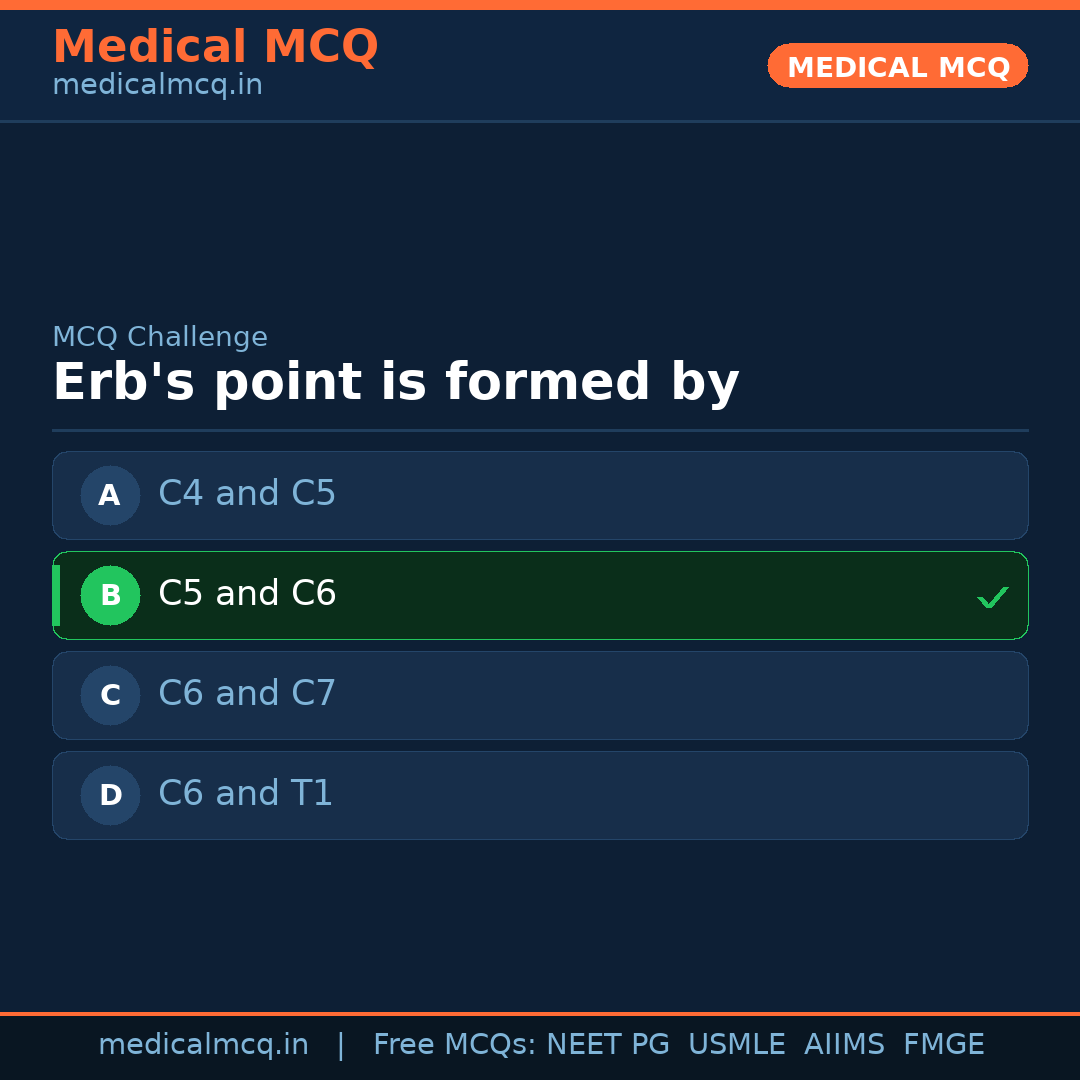The image size is (1080, 1080).
Task: Click the green highlight bar beside option B
Action: [x=56, y=595]
